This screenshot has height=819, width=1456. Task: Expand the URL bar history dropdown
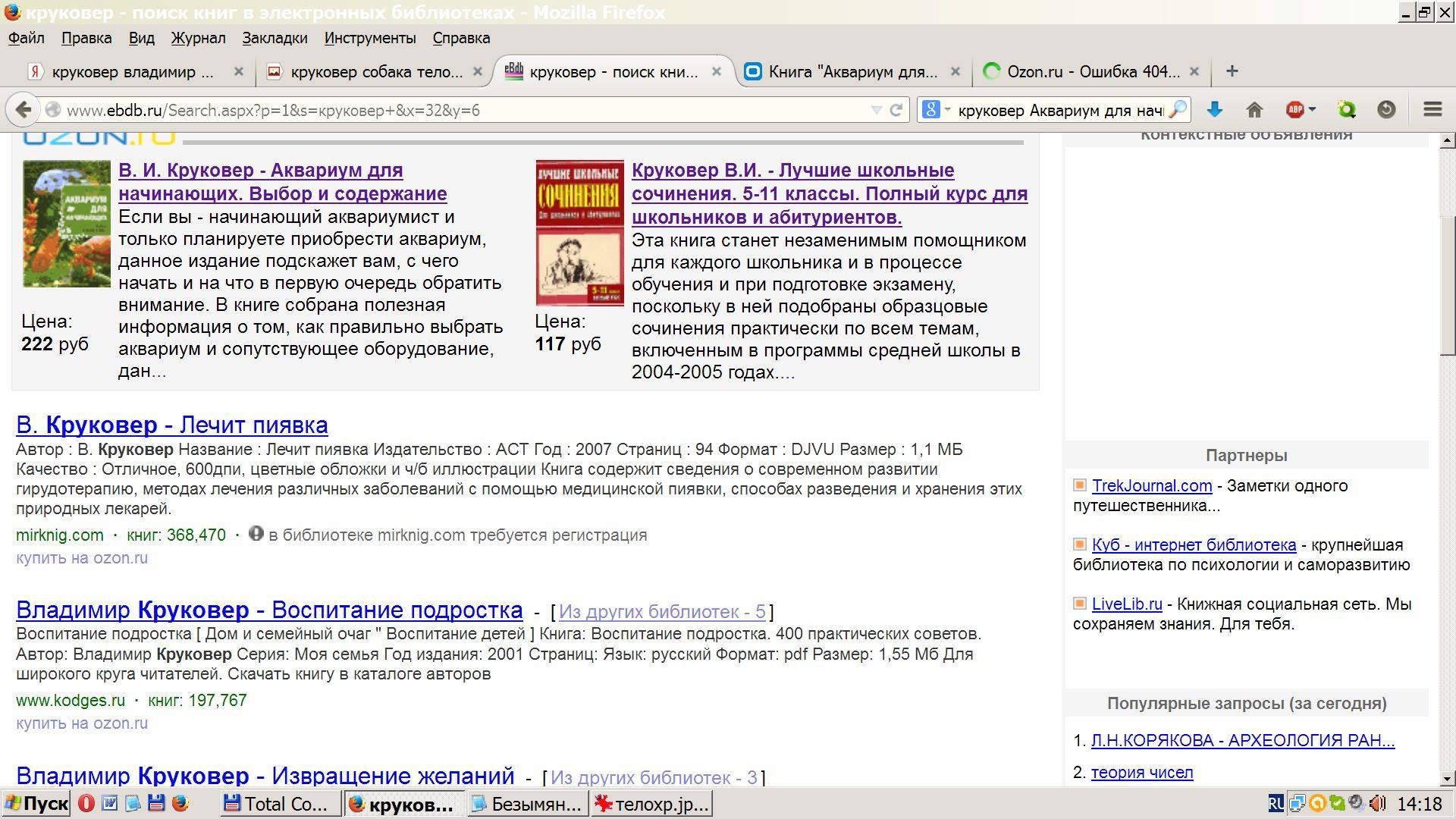click(877, 110)
